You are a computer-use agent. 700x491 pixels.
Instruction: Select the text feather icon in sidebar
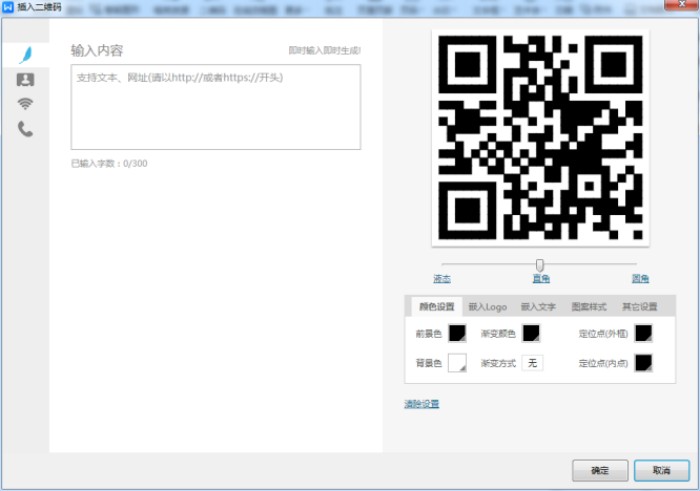(25, 55)
